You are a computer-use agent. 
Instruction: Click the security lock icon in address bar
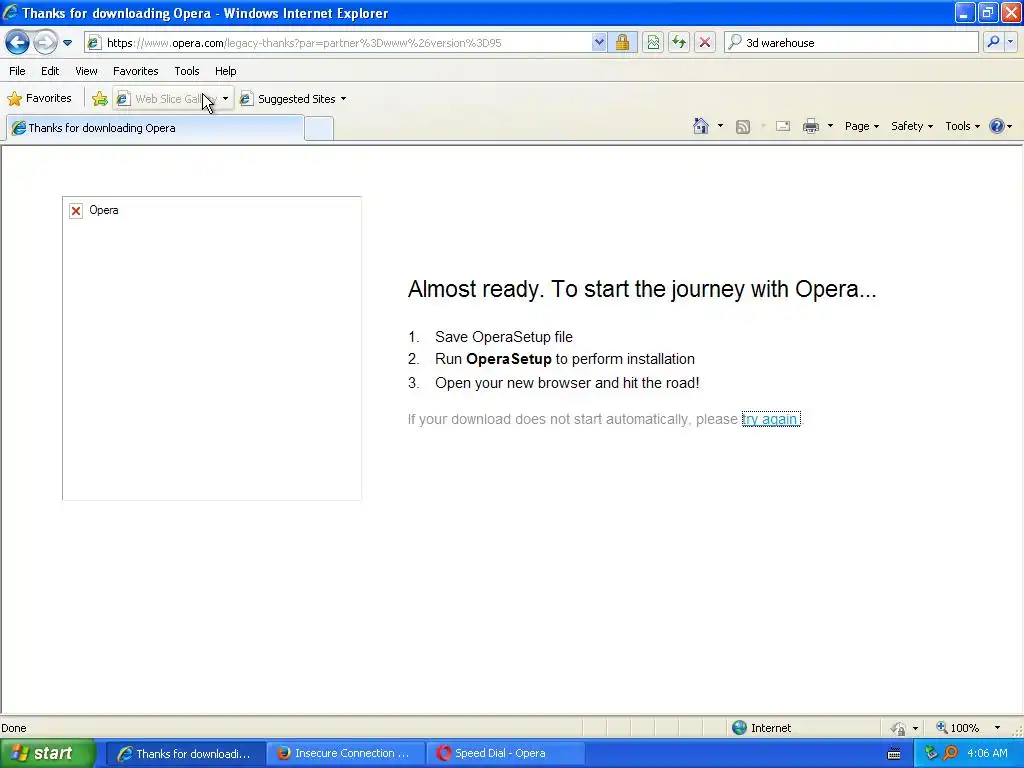[622, 43]
